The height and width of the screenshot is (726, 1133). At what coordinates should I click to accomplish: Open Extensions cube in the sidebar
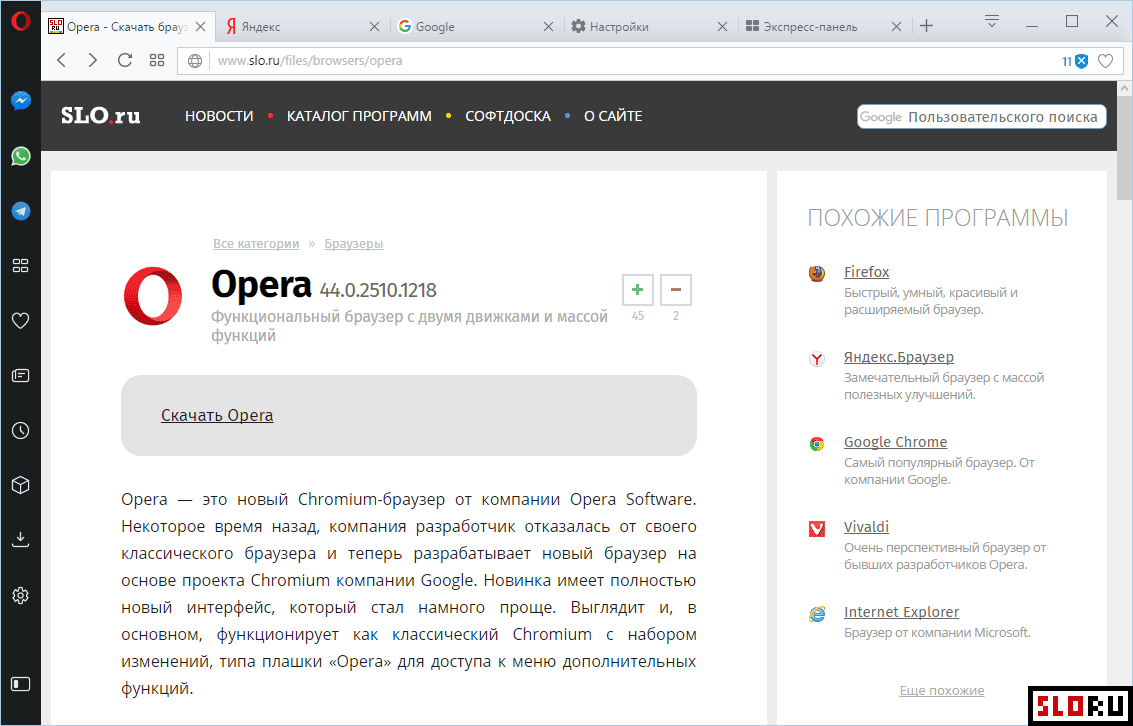tap(21, 485)
